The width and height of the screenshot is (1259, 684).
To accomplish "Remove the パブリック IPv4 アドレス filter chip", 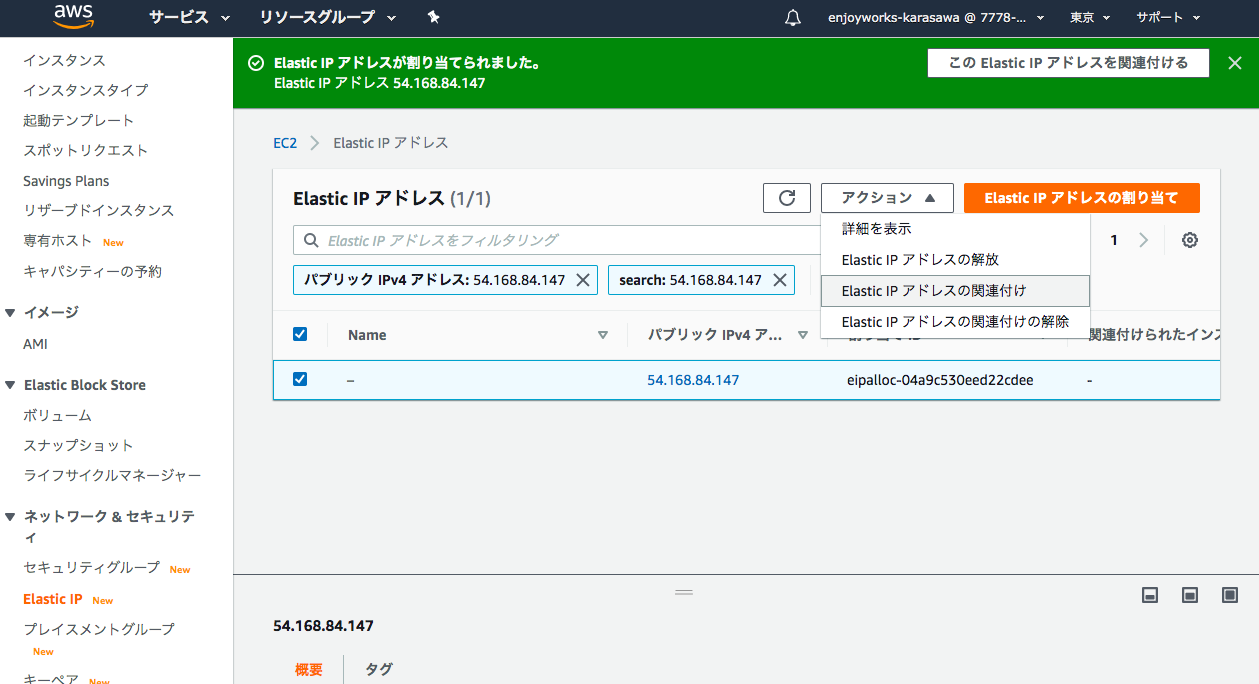I will [583, 280].
